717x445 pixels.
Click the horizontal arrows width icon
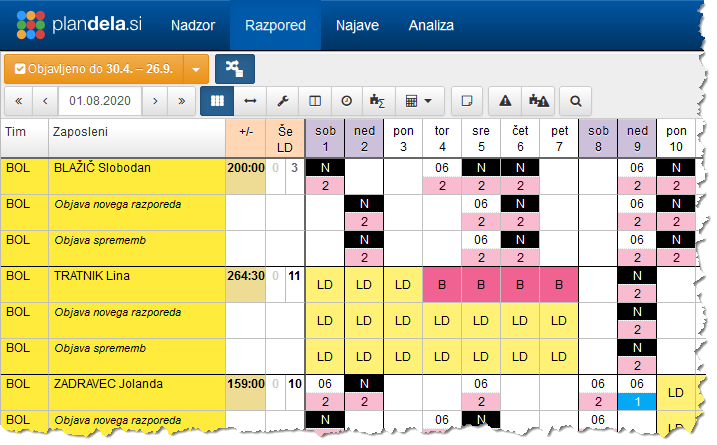pos(250,100)
